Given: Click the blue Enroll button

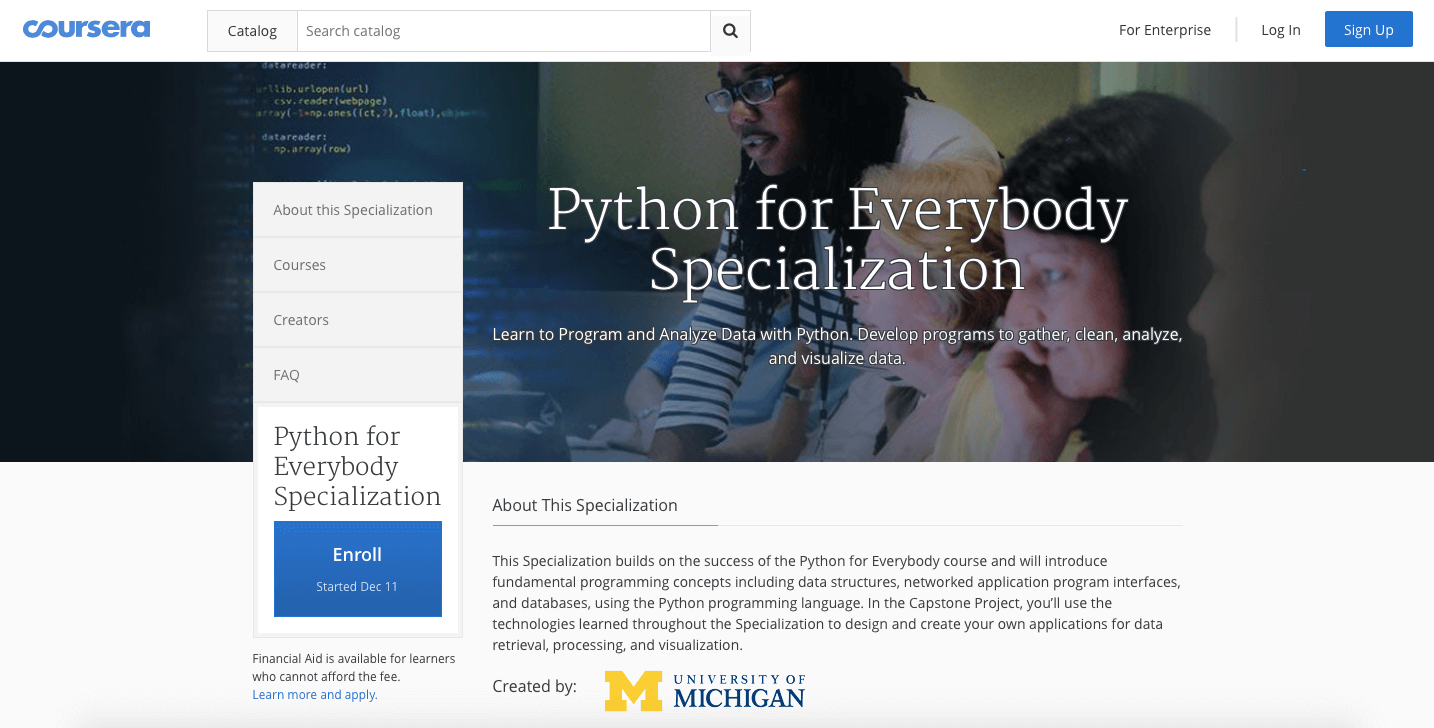Looking at the screenshot, I should (x=358, y=568).
